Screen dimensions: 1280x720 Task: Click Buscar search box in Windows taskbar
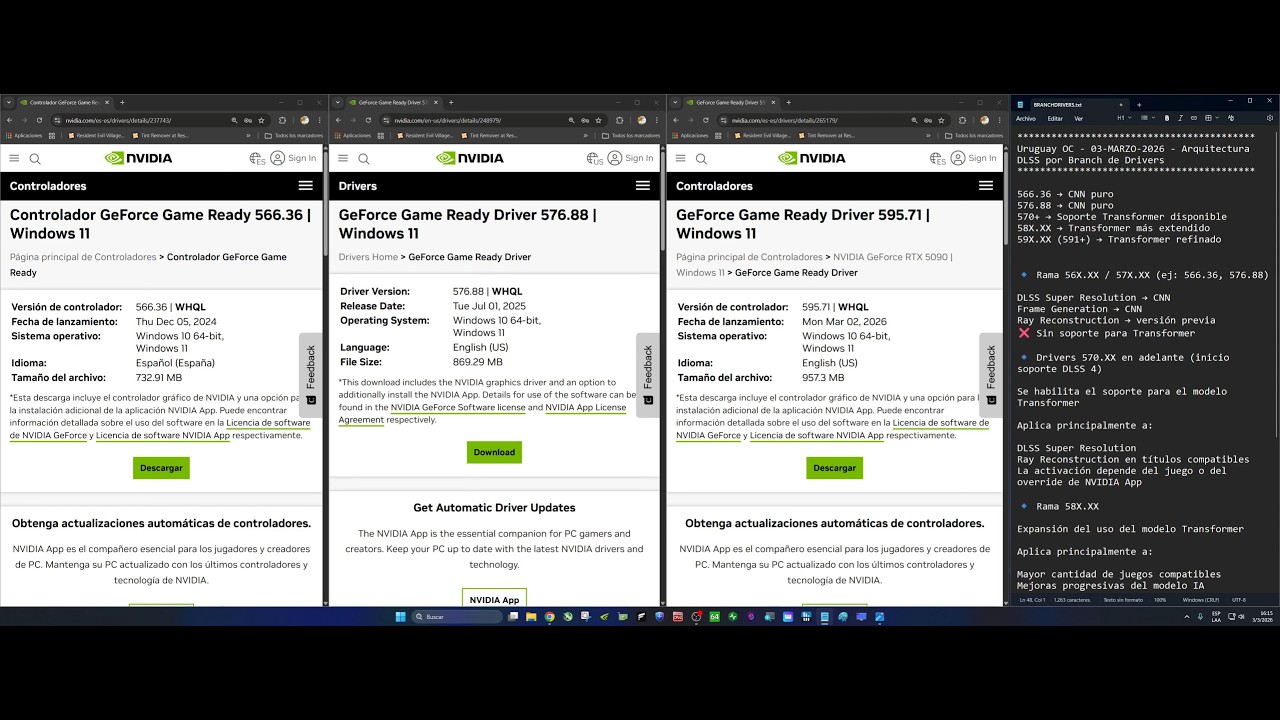pos(457,617)
